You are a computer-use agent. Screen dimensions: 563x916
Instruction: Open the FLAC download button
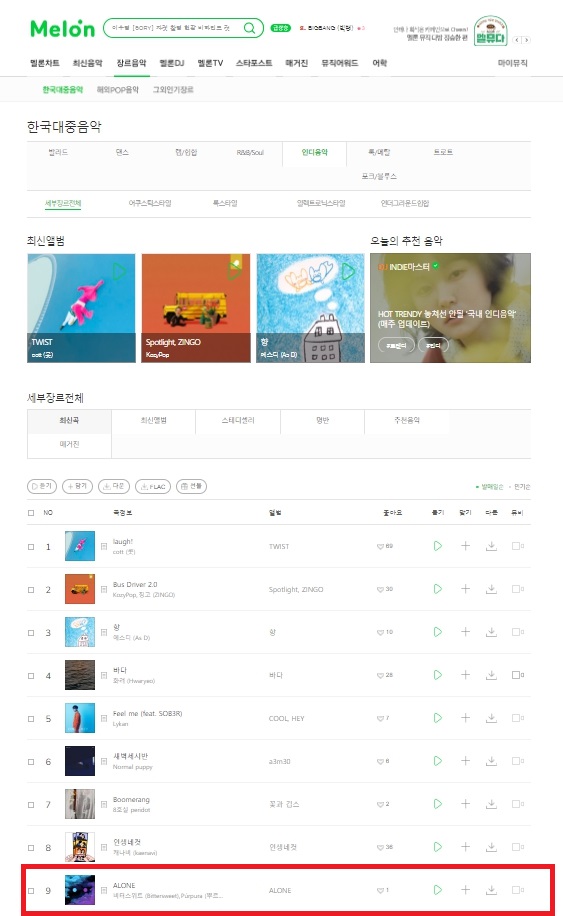[x=153, y=486]
